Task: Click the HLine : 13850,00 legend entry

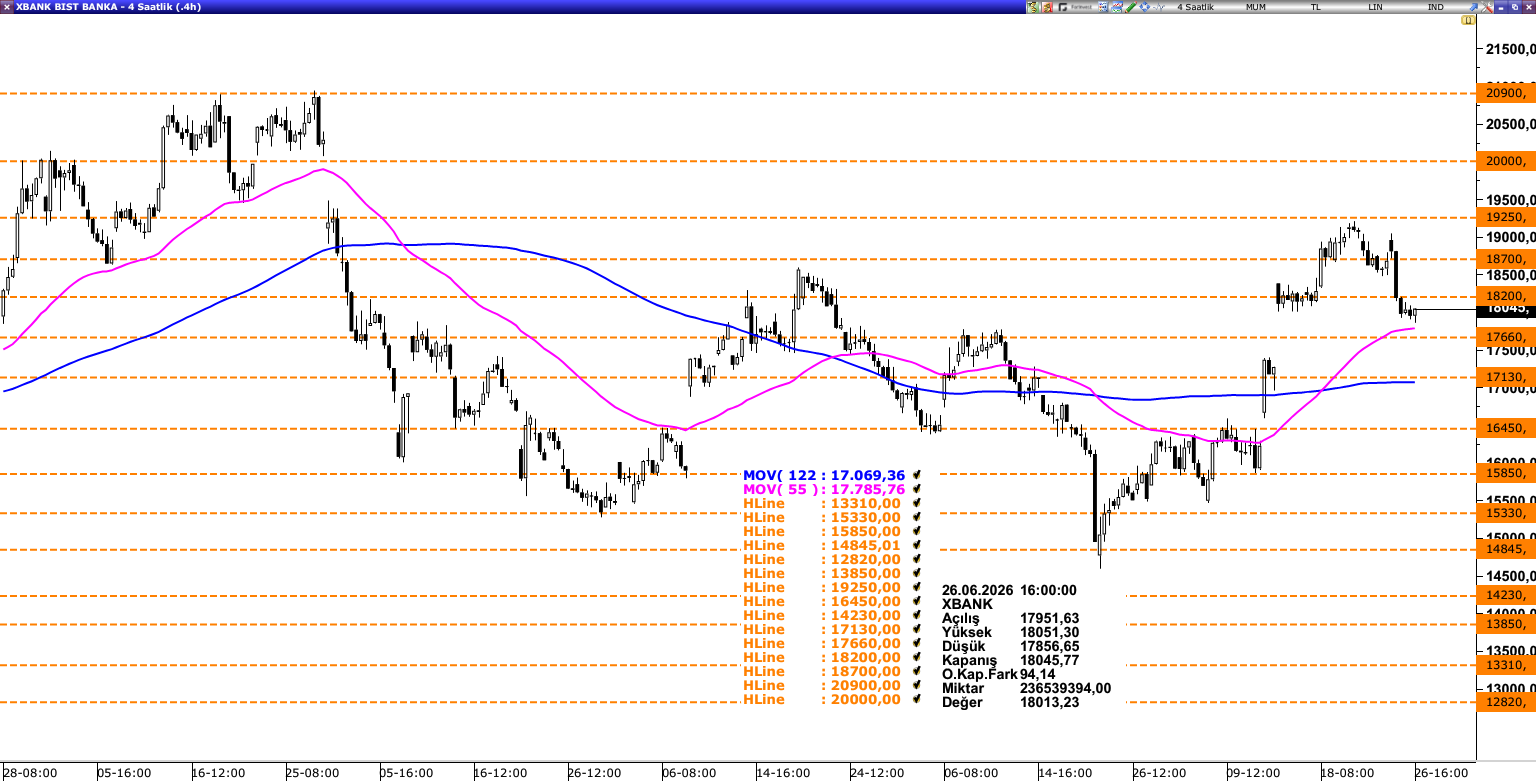Action: (x=822, y=574)
